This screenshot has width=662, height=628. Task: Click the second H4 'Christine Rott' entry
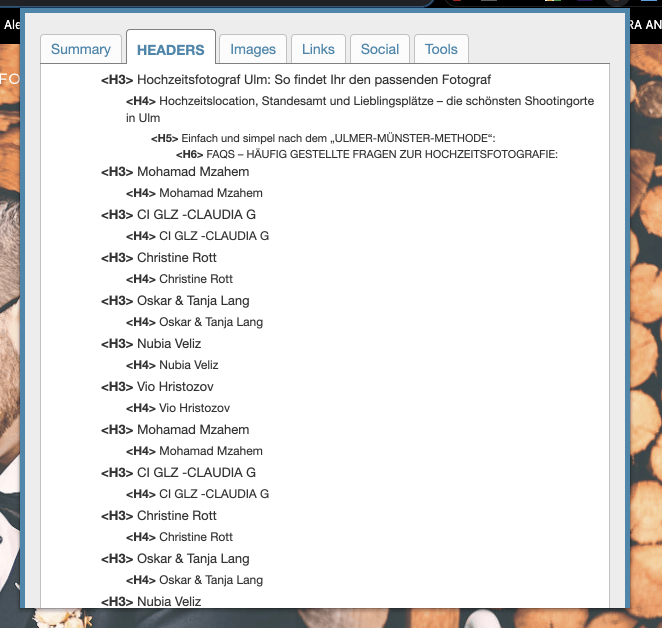[179, 537]
